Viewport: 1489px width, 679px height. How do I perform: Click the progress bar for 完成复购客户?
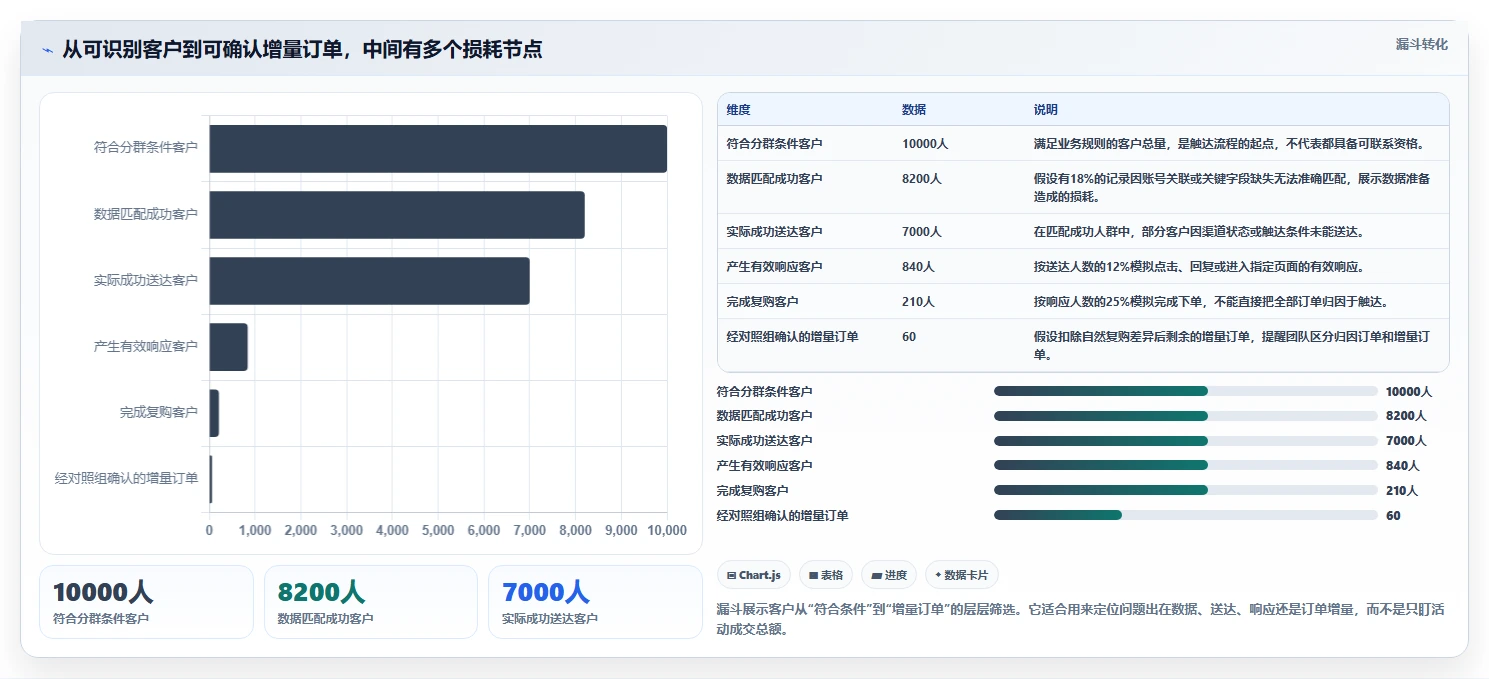click(x=1186, y=491)
